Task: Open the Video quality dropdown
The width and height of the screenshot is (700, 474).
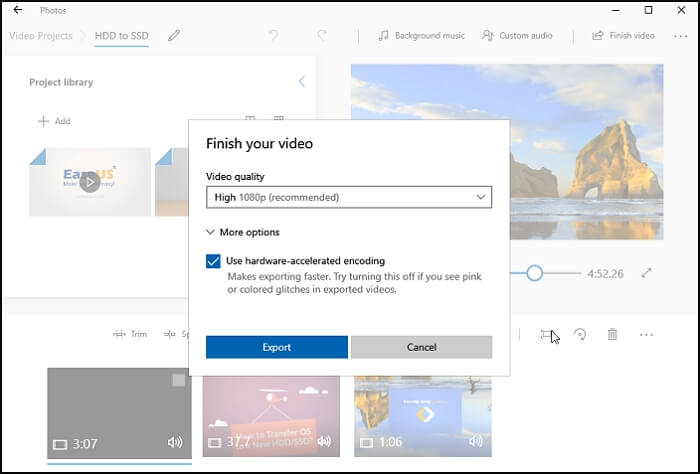Action: click(x=348, y=198)
